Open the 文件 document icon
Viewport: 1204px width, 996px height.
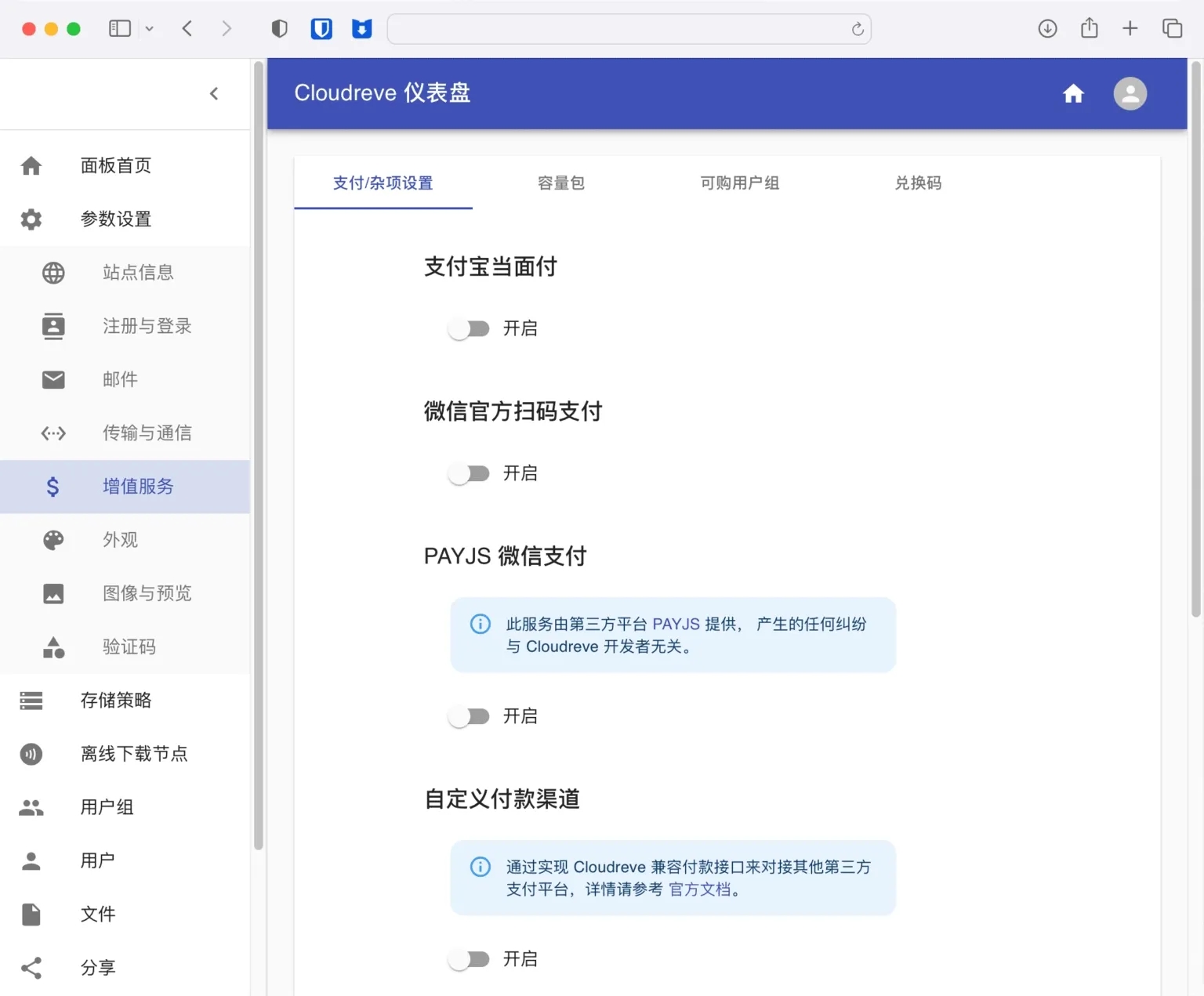point(31,915)
